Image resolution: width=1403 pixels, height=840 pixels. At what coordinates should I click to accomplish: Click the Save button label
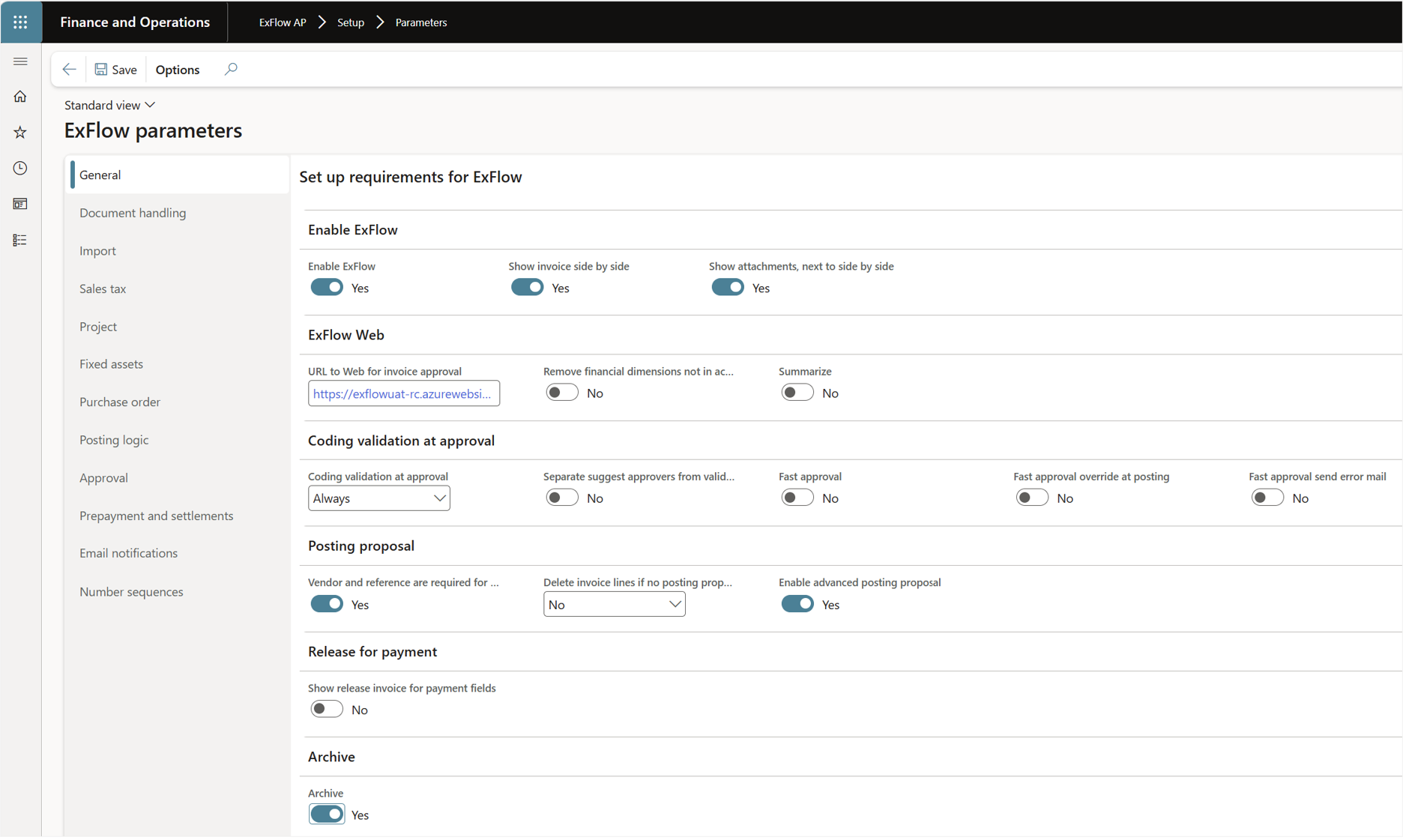pyautogui.click(x=124, y=70)
